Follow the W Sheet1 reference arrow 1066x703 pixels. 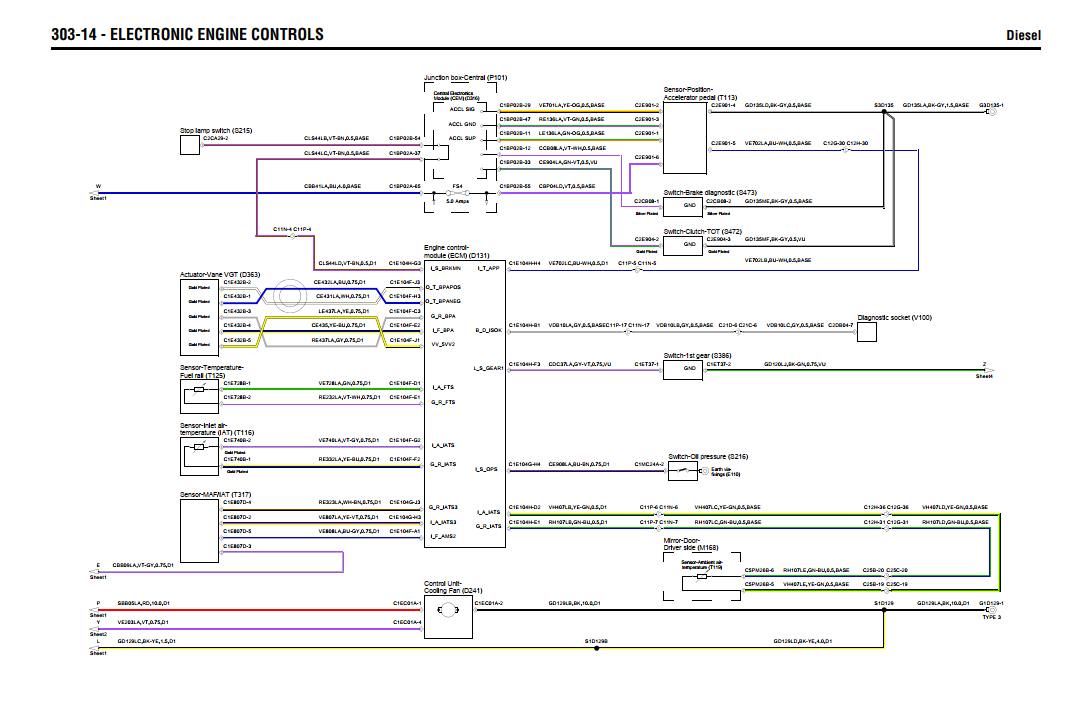[97, 192]
